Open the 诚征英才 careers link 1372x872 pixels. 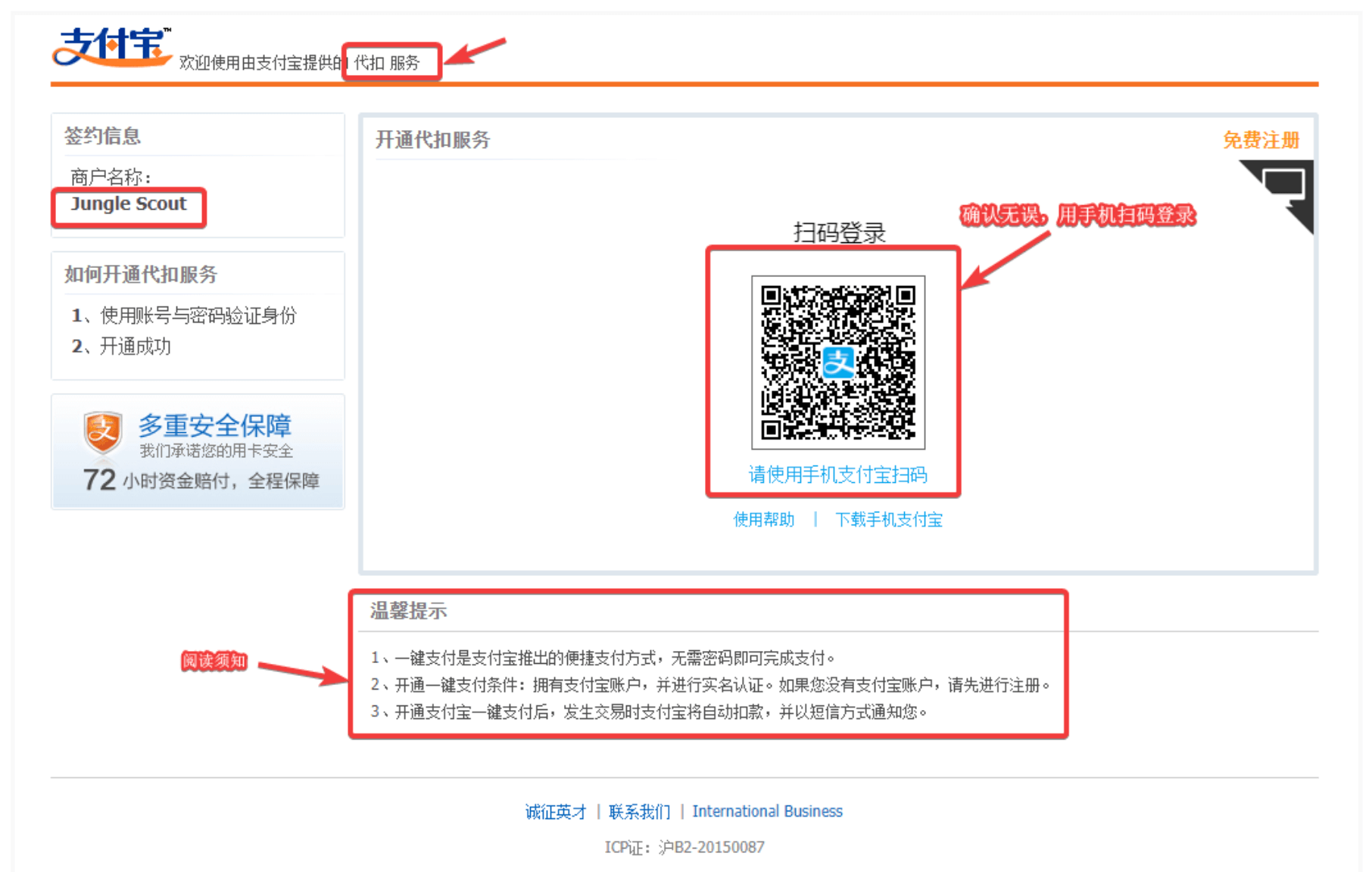coord(556,811)
